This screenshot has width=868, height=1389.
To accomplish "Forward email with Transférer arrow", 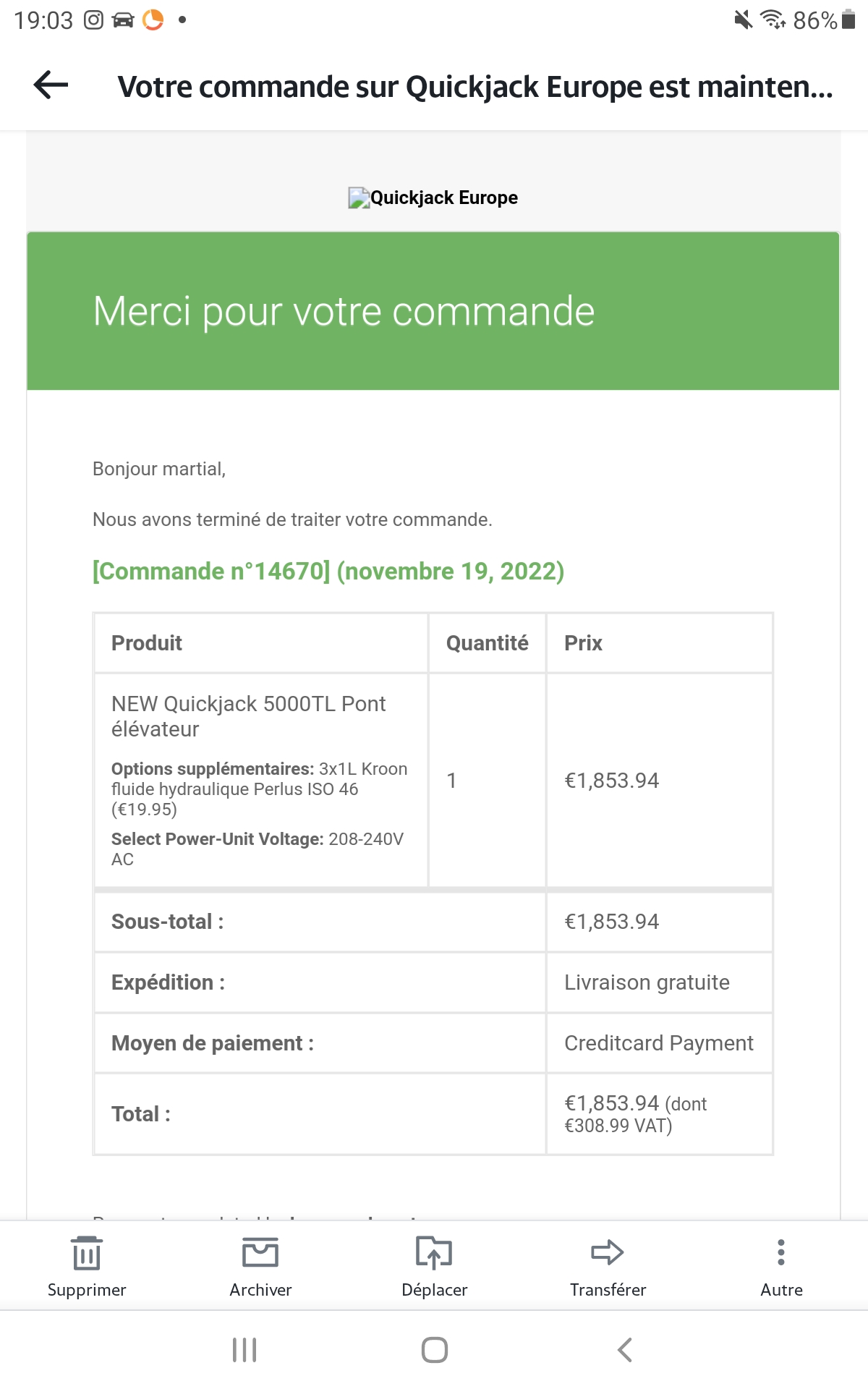I will [x=608, y=1267].
